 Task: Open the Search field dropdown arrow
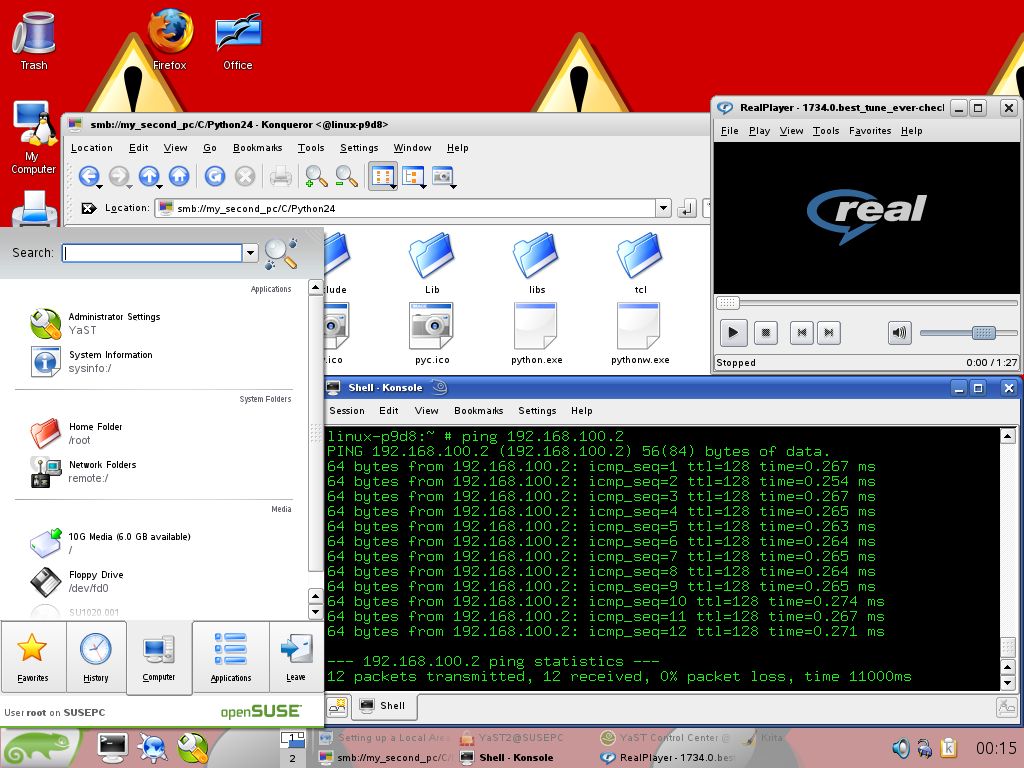250,254
